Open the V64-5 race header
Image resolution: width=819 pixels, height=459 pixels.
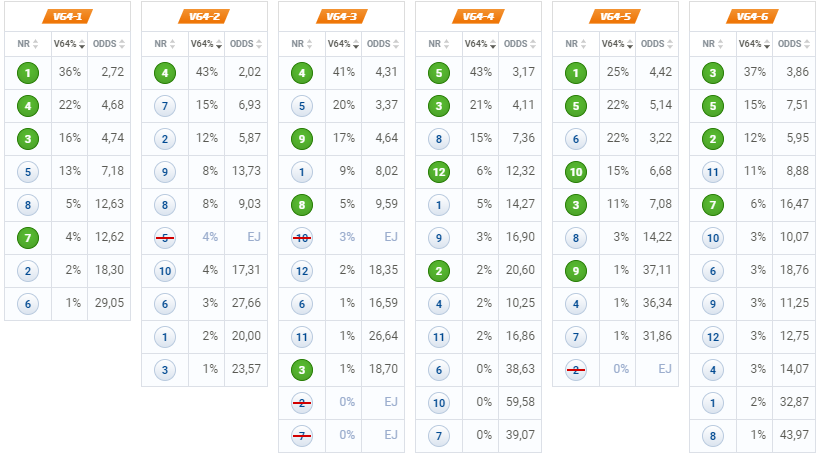tap(615, 17)
